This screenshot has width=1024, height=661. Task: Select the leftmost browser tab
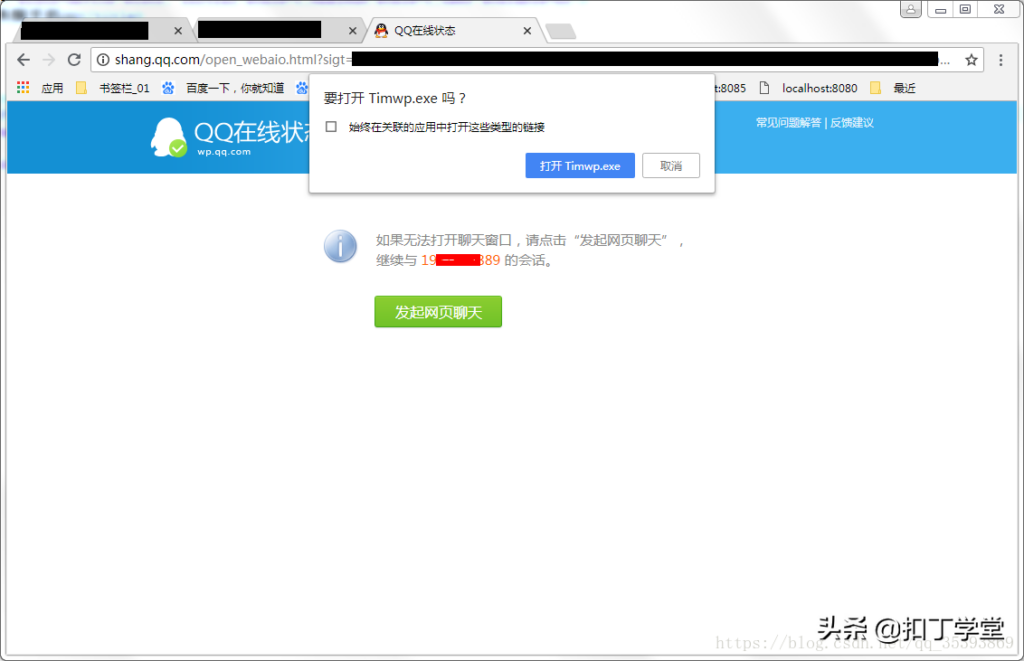coord(85,30)
